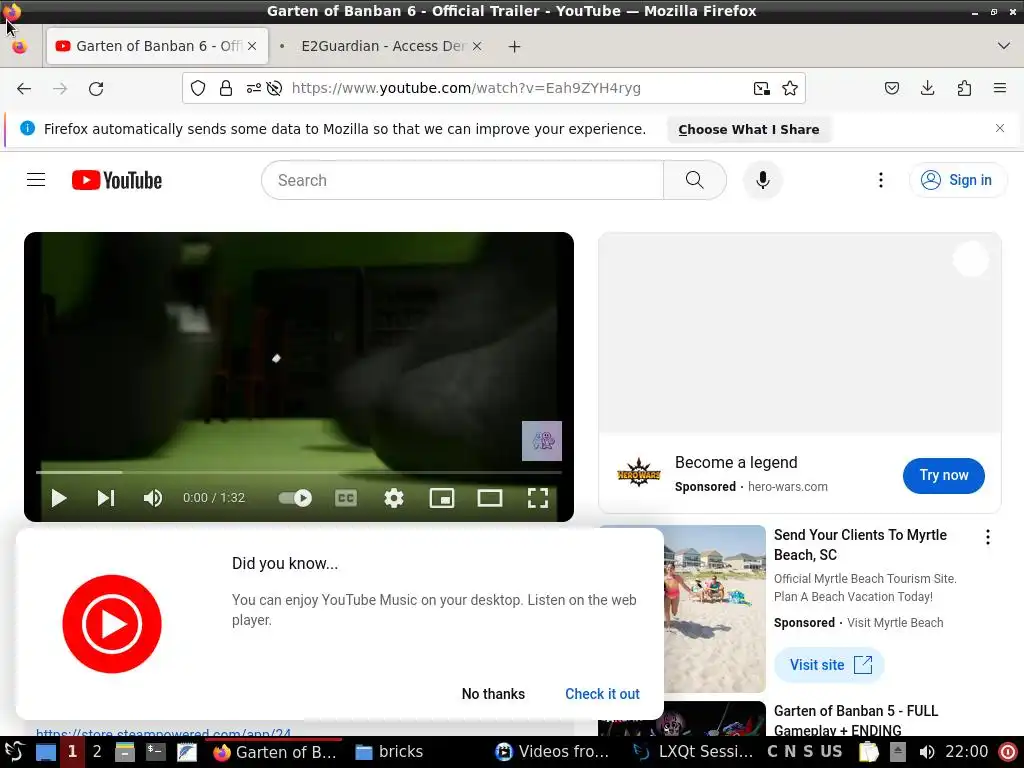Toggle picture-in-picture icon in address bar
The width and height of the screenshot is (1024, 768).
[761, 88]
